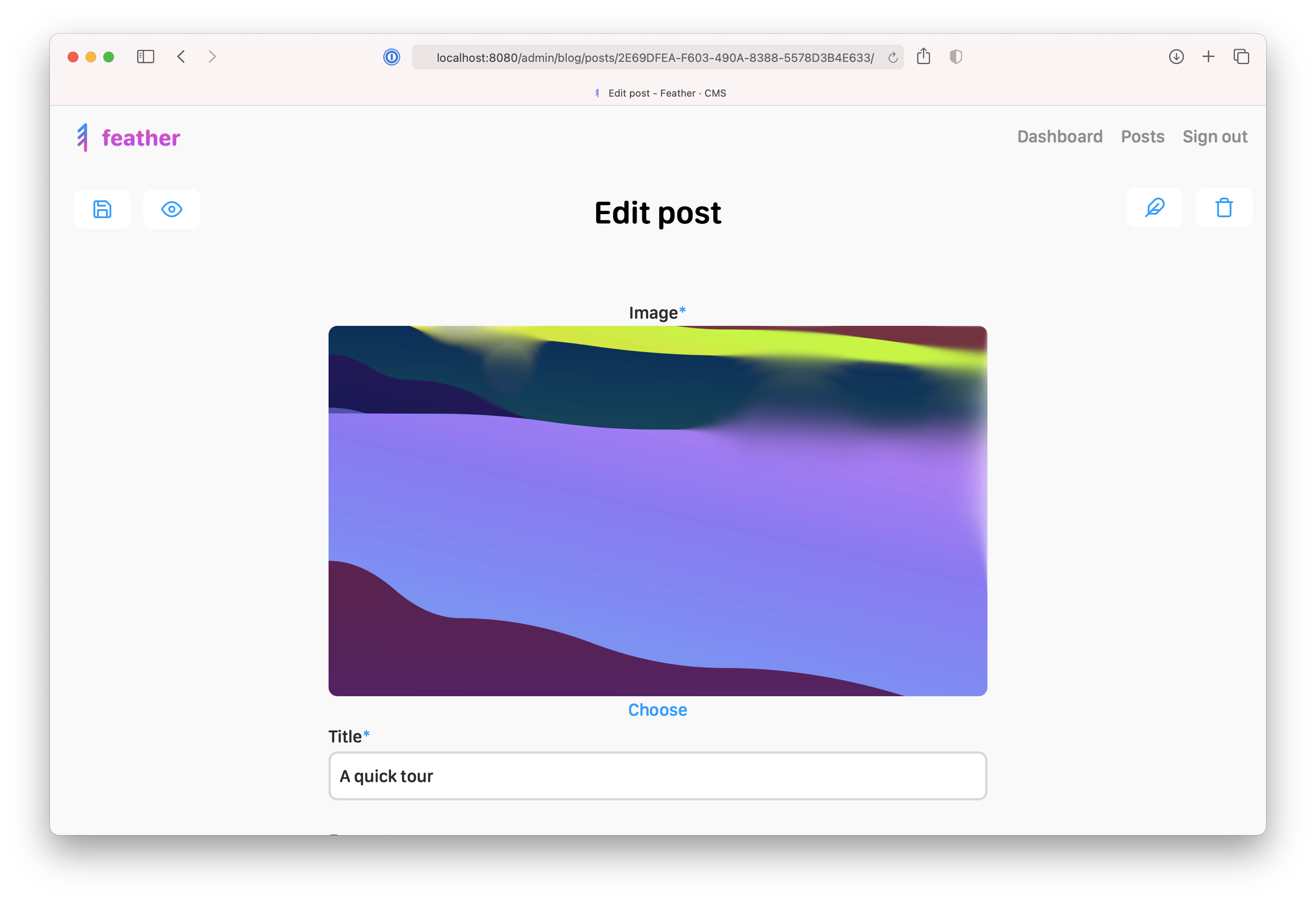Open the Dashboard page
Viewport: 1316px width, 901px height.
point(1060,137)
